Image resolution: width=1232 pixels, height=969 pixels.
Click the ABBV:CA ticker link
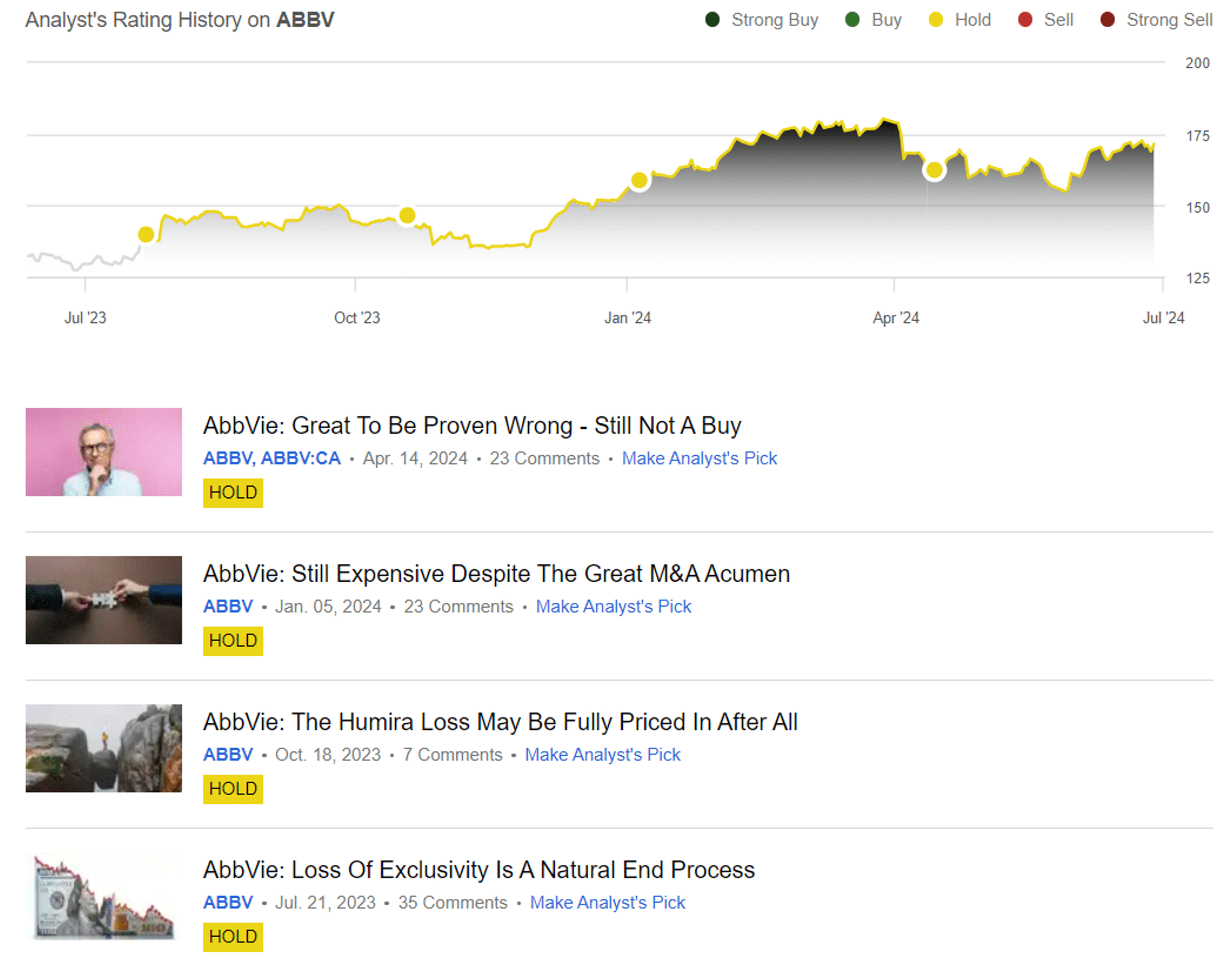coord(300,459)
